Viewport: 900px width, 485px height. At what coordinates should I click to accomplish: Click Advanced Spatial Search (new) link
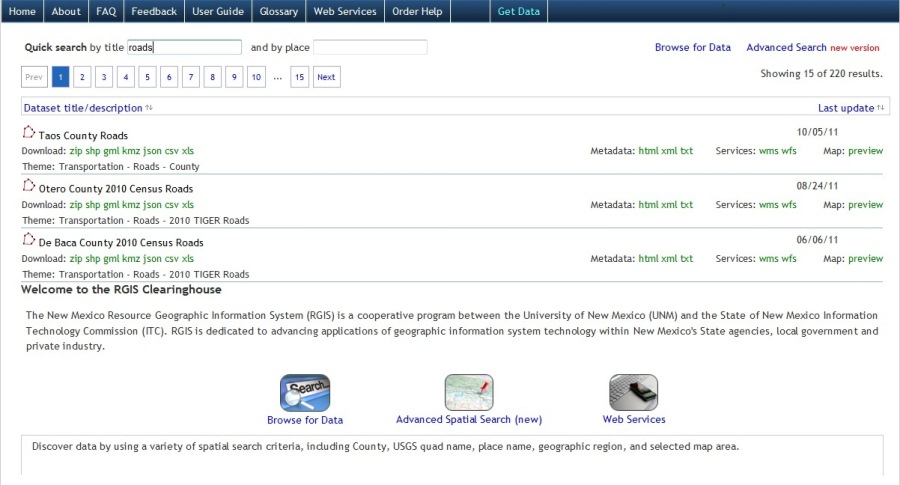point(469,420)
